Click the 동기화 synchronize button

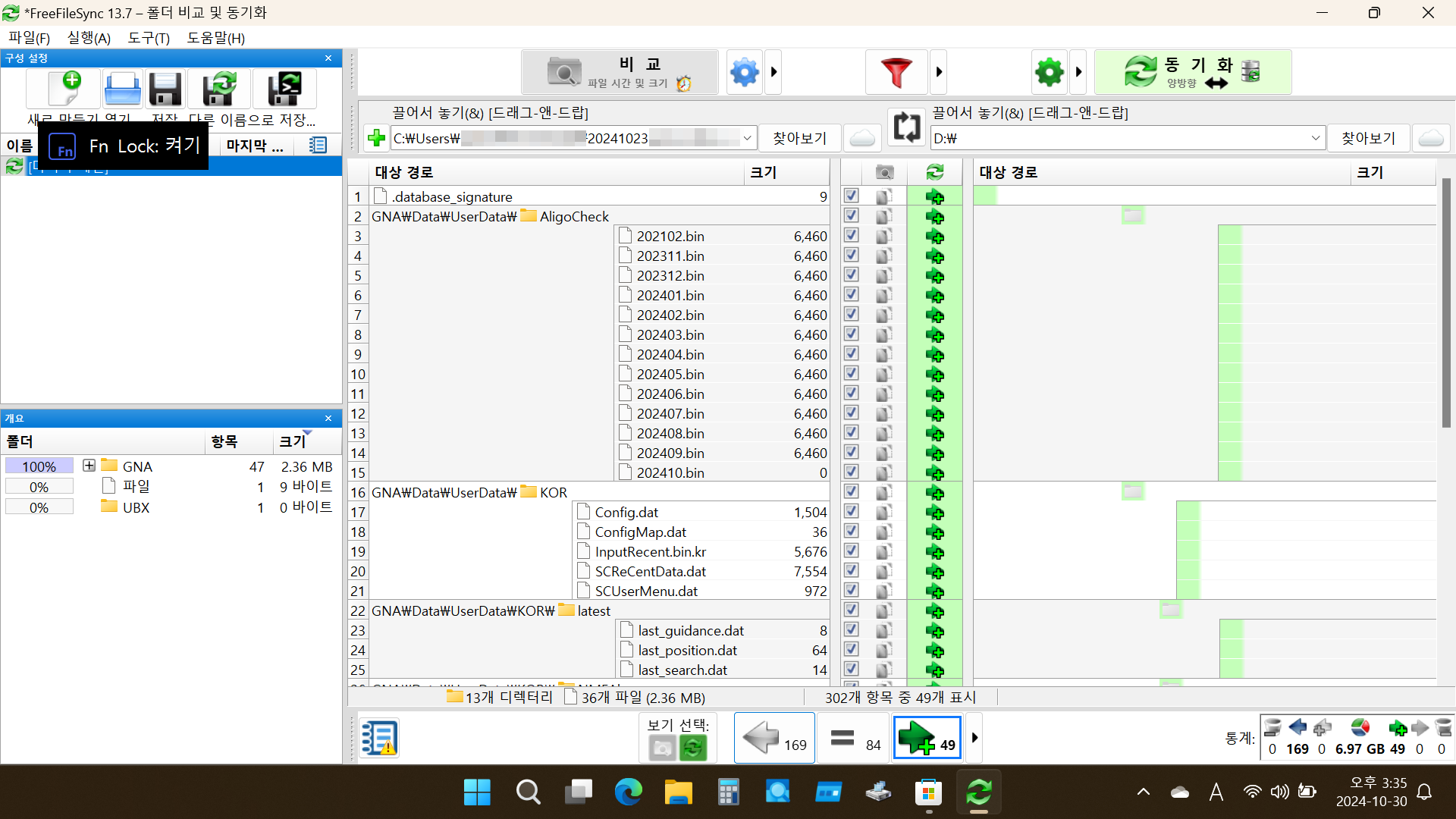(1191, 72)
